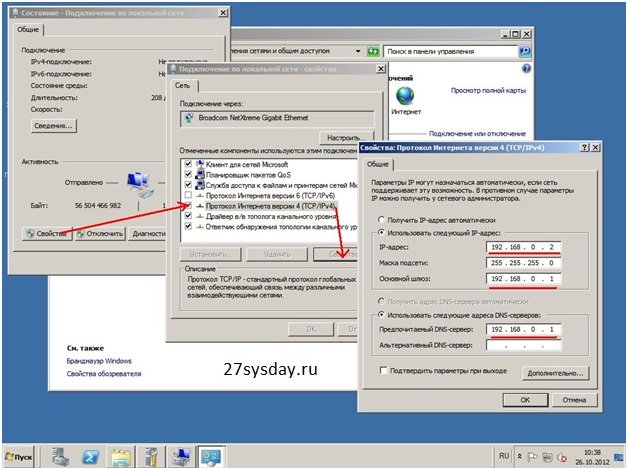The image size is (628, 468).
Task: Click the Интернет globe icon
Action: click(x=405, y=96)
